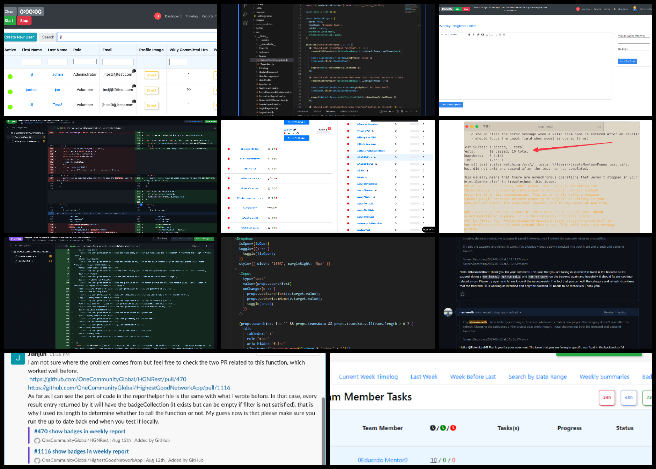656x469 pixels.
Task: Toggle active status dot of third user row
Action: [x=10, y=106]
